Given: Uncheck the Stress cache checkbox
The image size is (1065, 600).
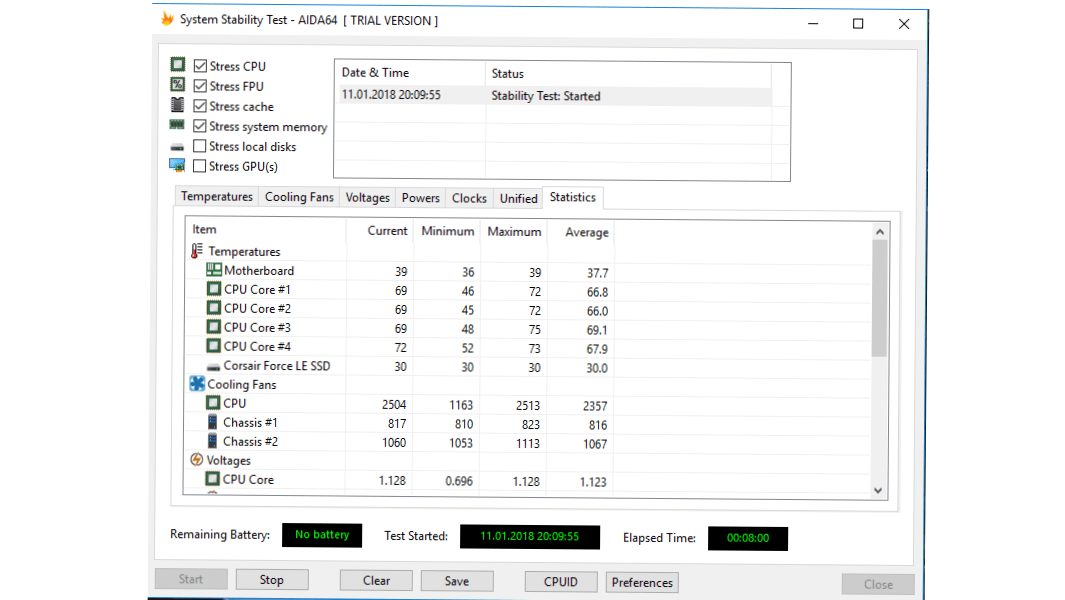Looking at the screenshot, I should click(200, 106).
